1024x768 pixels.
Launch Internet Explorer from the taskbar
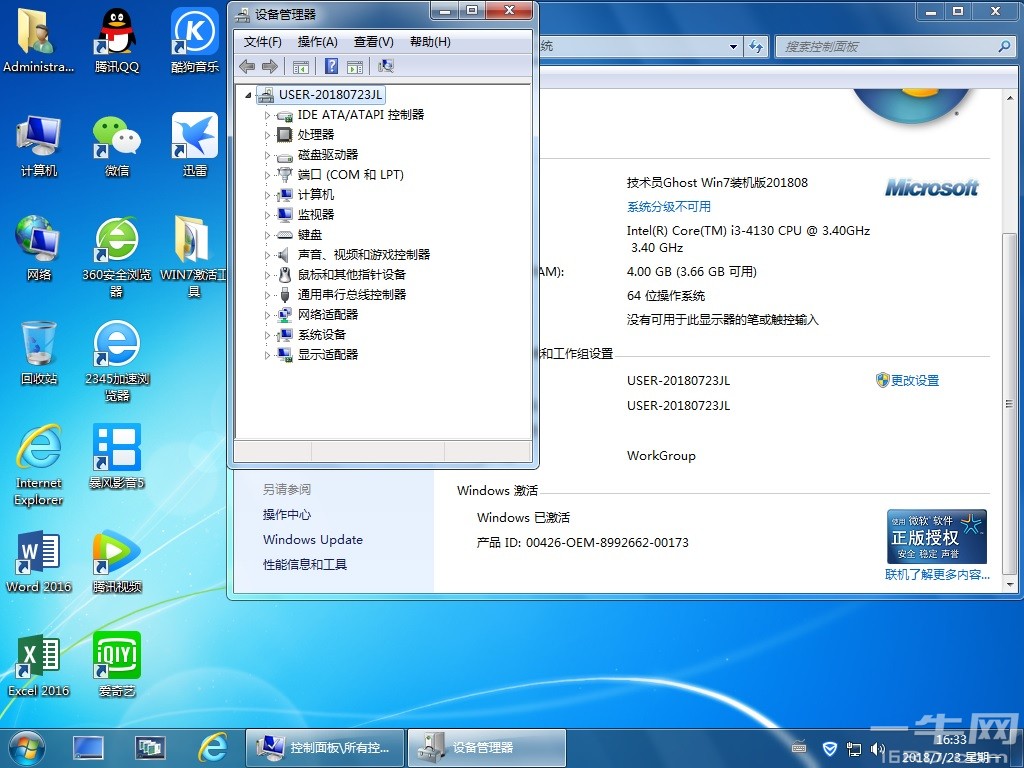point(214,747)
